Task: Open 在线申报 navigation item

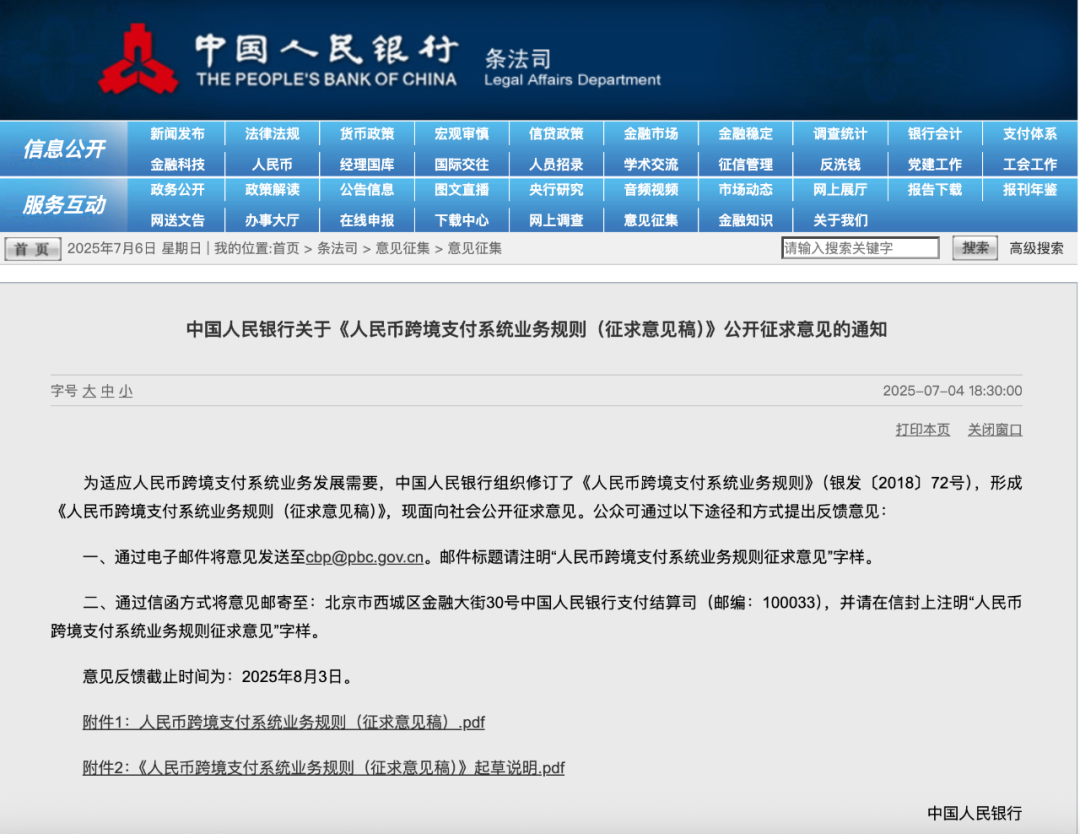Action: [x=367, y=220]
